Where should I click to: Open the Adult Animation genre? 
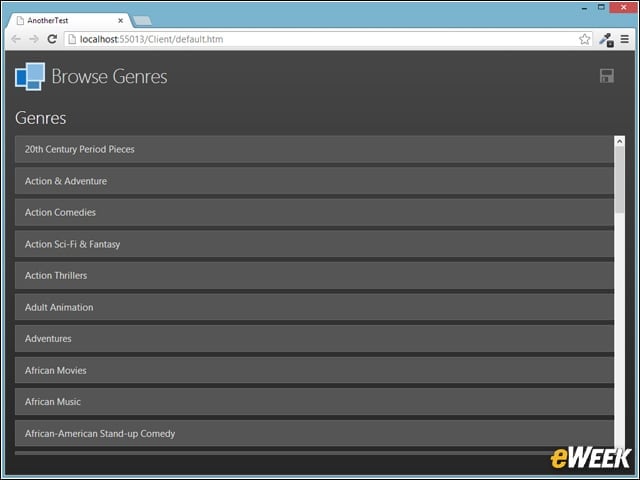314,307
